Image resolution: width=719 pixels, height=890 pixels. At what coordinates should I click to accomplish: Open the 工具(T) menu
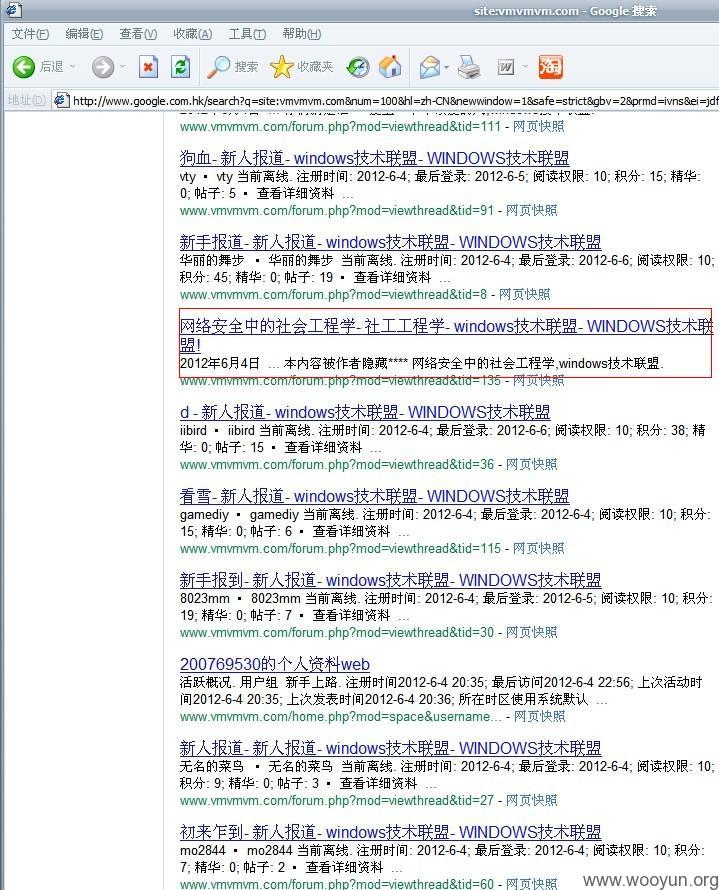tap(247, 34)
